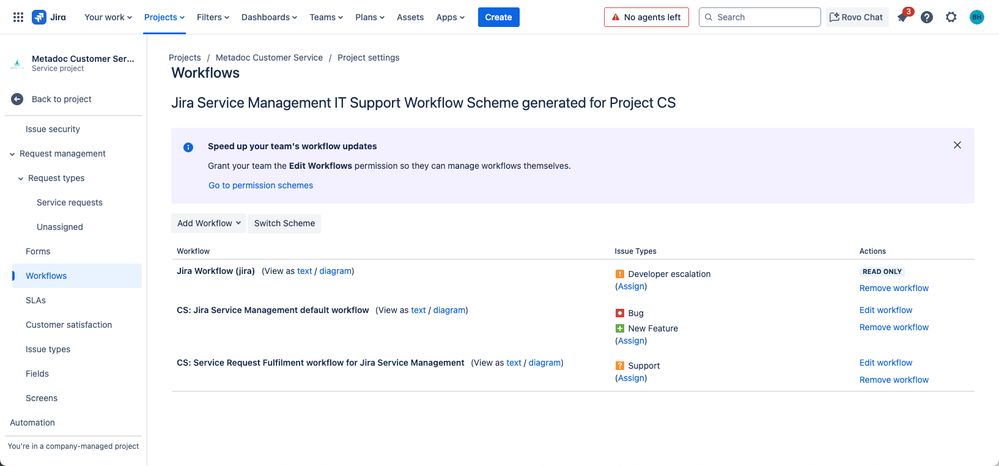View Service Request Fulfilment workflow as text
Screen dimensions: 999x466
tap(514, 363)
